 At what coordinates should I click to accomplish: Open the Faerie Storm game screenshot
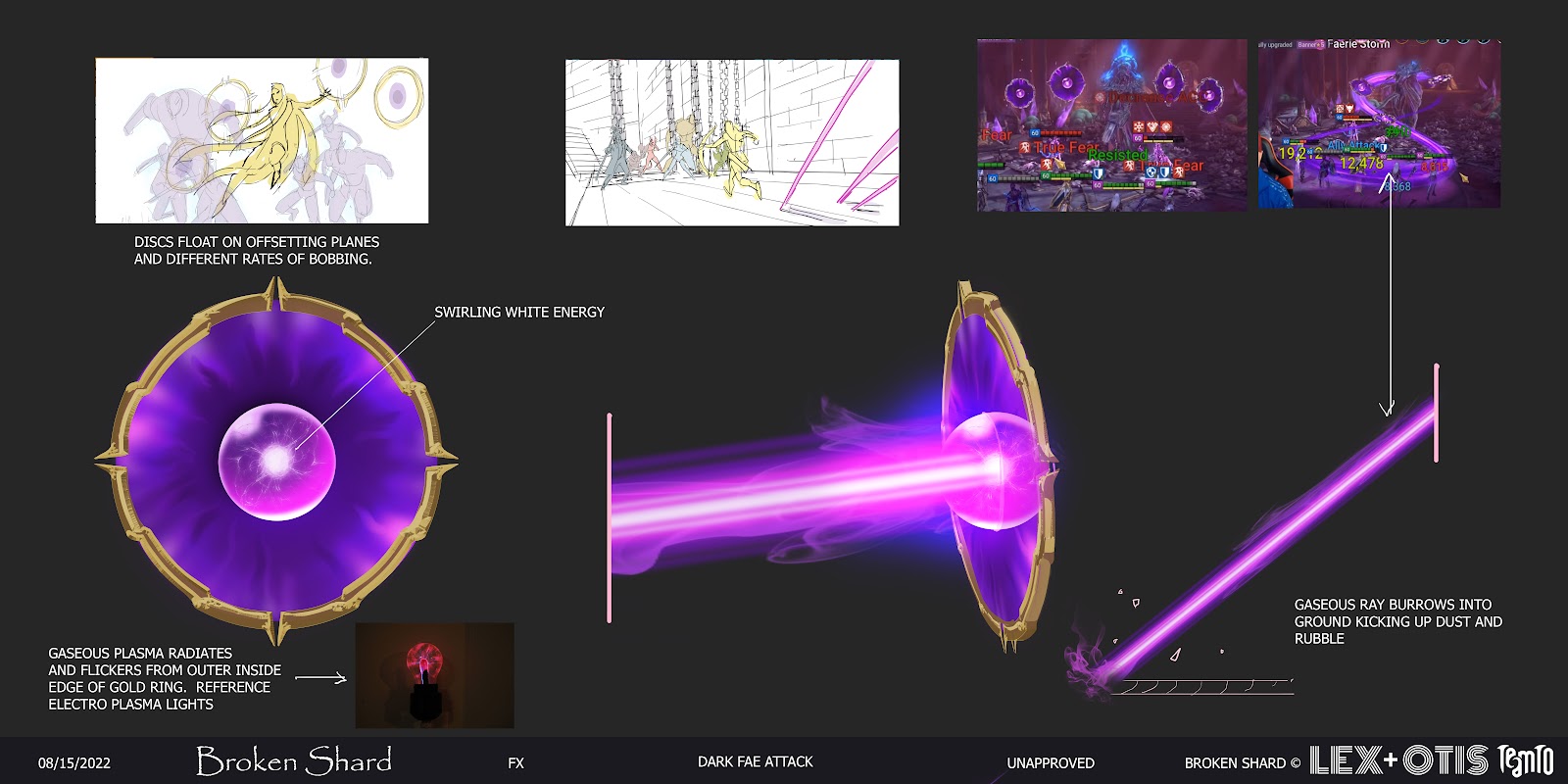pyautogui.click(x=1379, y=123)
